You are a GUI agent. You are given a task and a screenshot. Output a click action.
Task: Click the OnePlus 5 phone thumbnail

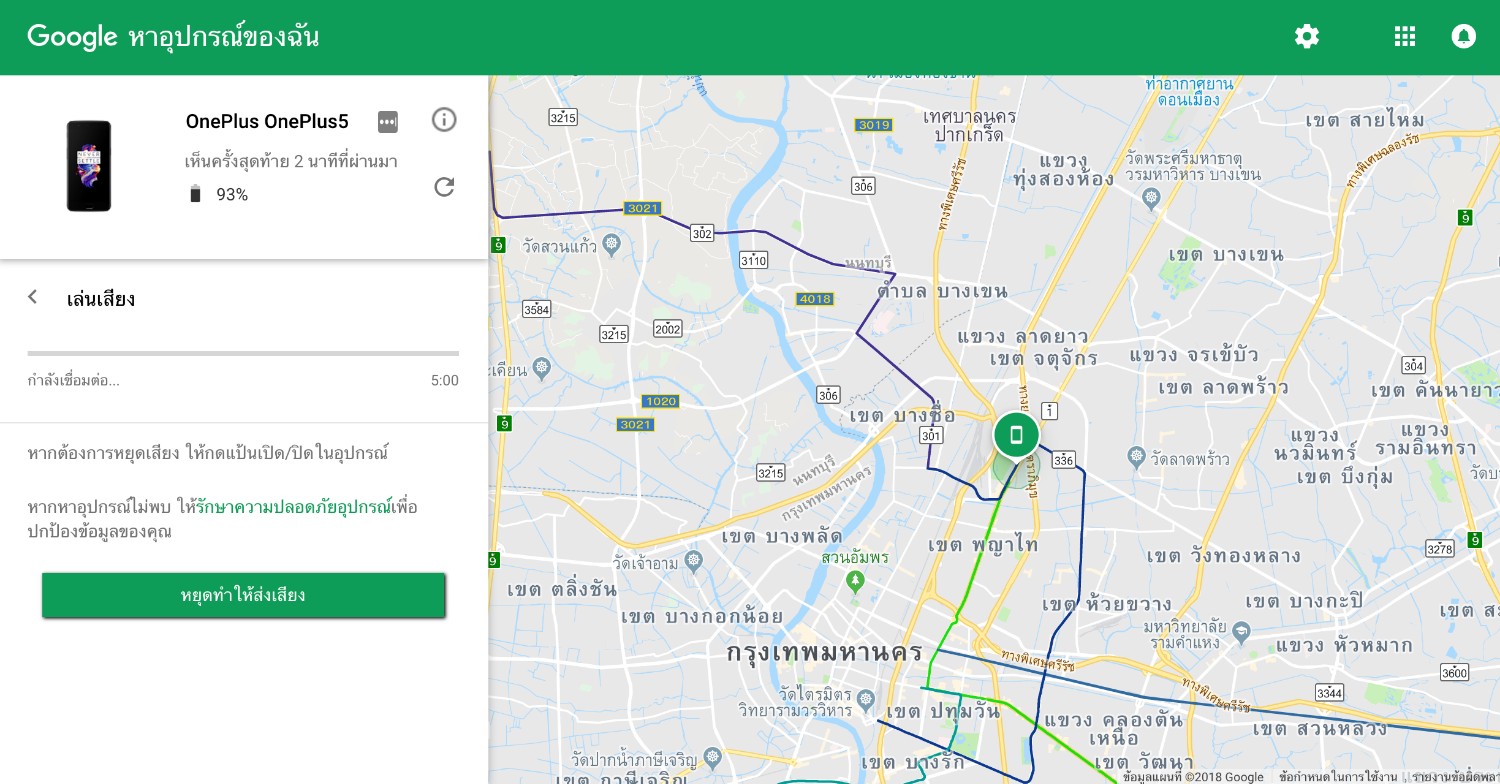[89, 166]
